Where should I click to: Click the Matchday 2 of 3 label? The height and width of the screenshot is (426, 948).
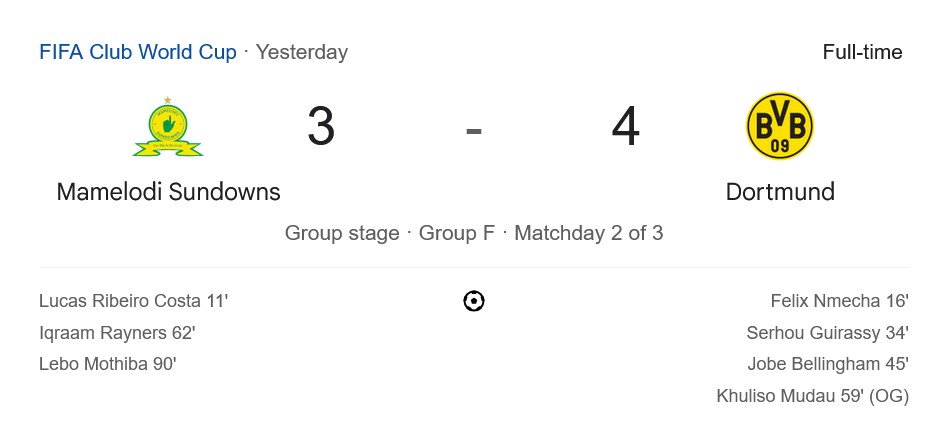coord(589,233)
